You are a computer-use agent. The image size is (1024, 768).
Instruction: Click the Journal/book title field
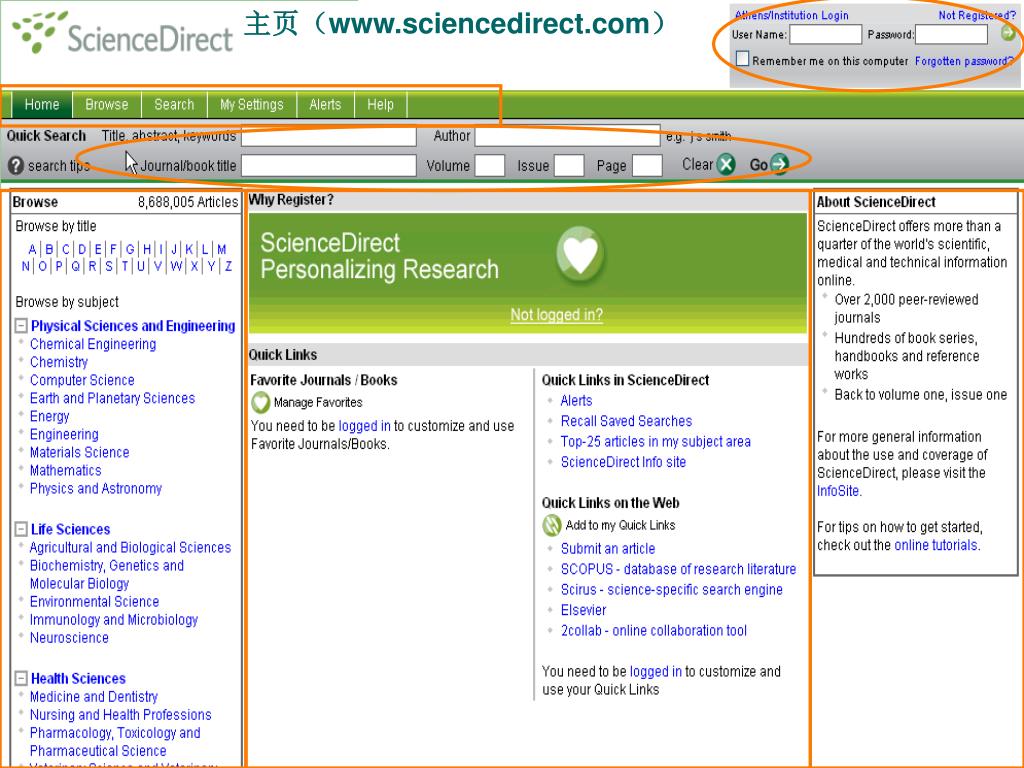click(328, 165)
